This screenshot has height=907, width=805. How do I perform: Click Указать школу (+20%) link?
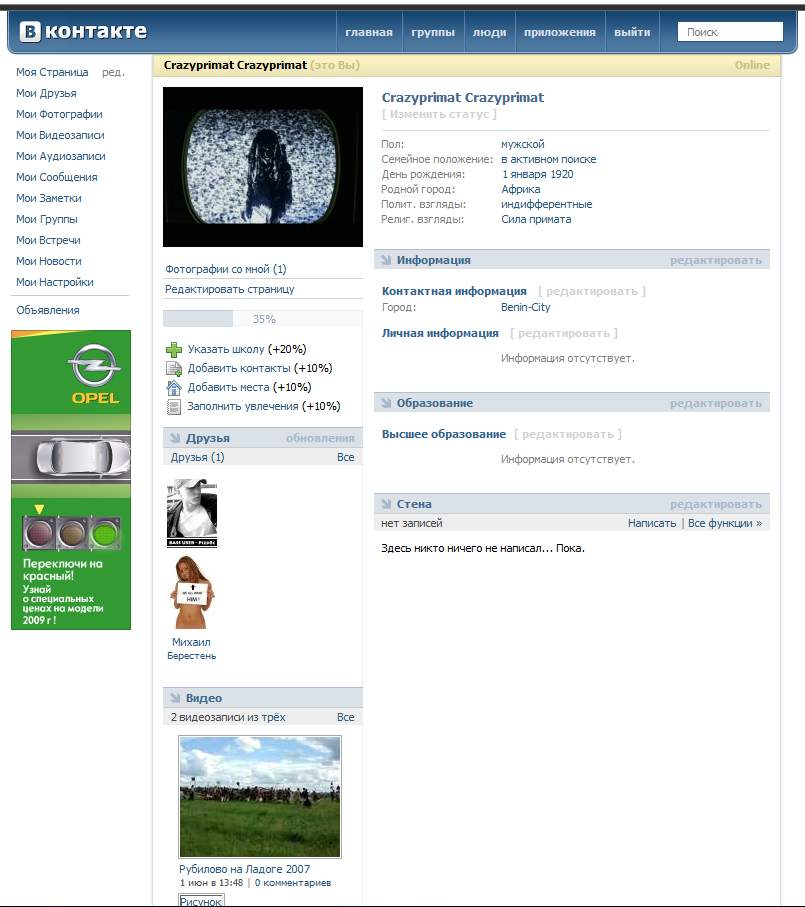[247, 349]
